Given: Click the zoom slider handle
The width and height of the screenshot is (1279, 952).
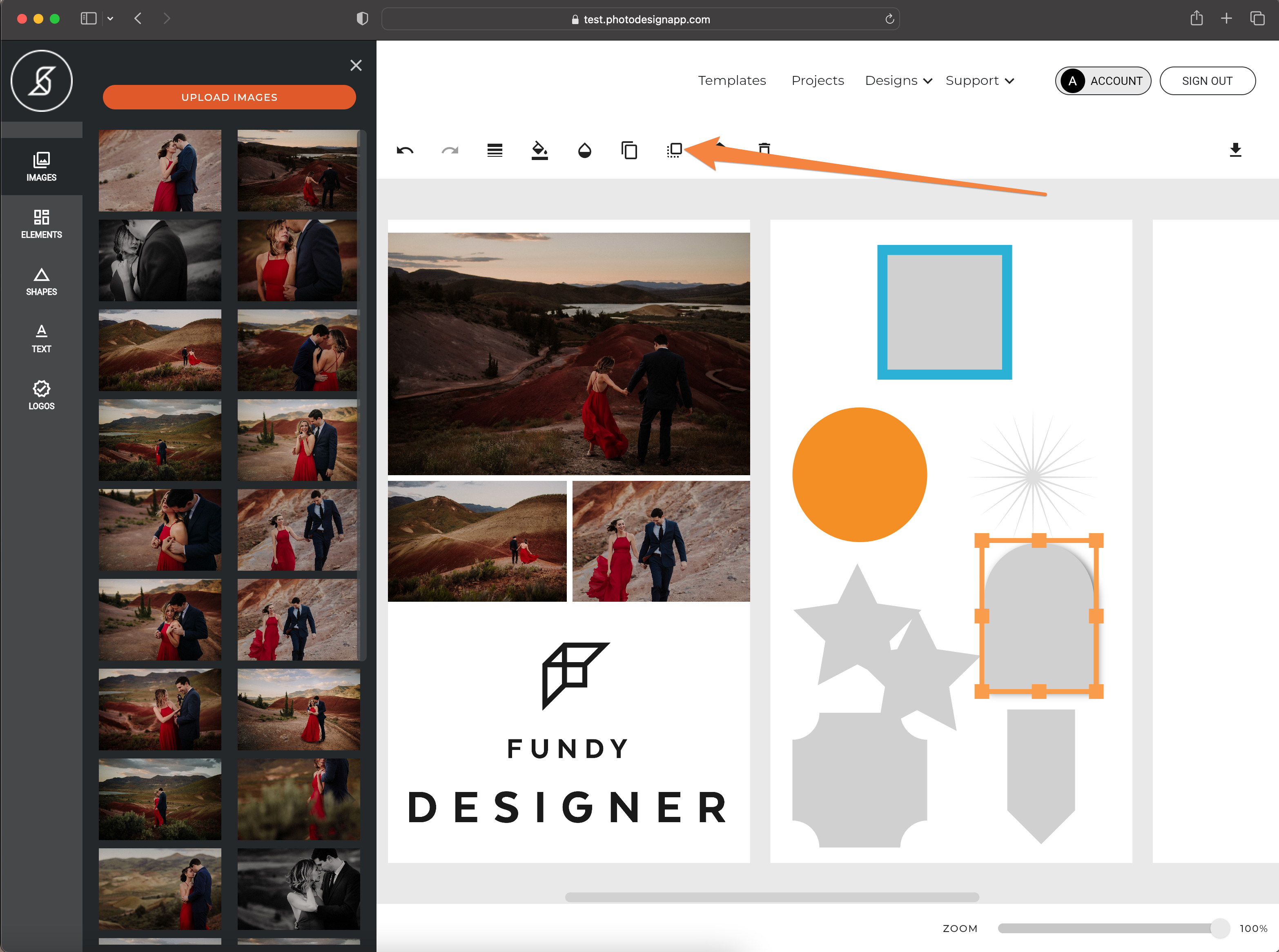Looking at the screenshot, I should [x=1220, y=928].
